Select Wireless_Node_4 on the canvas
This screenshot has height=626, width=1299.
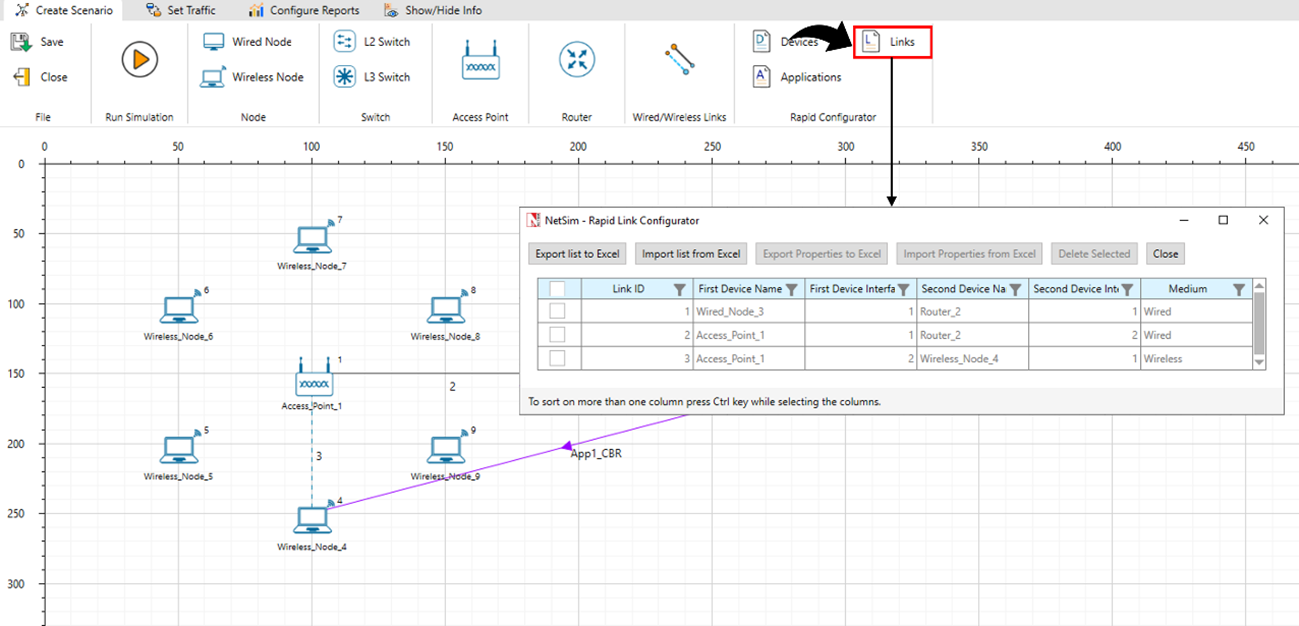click(x=313, y=520)
